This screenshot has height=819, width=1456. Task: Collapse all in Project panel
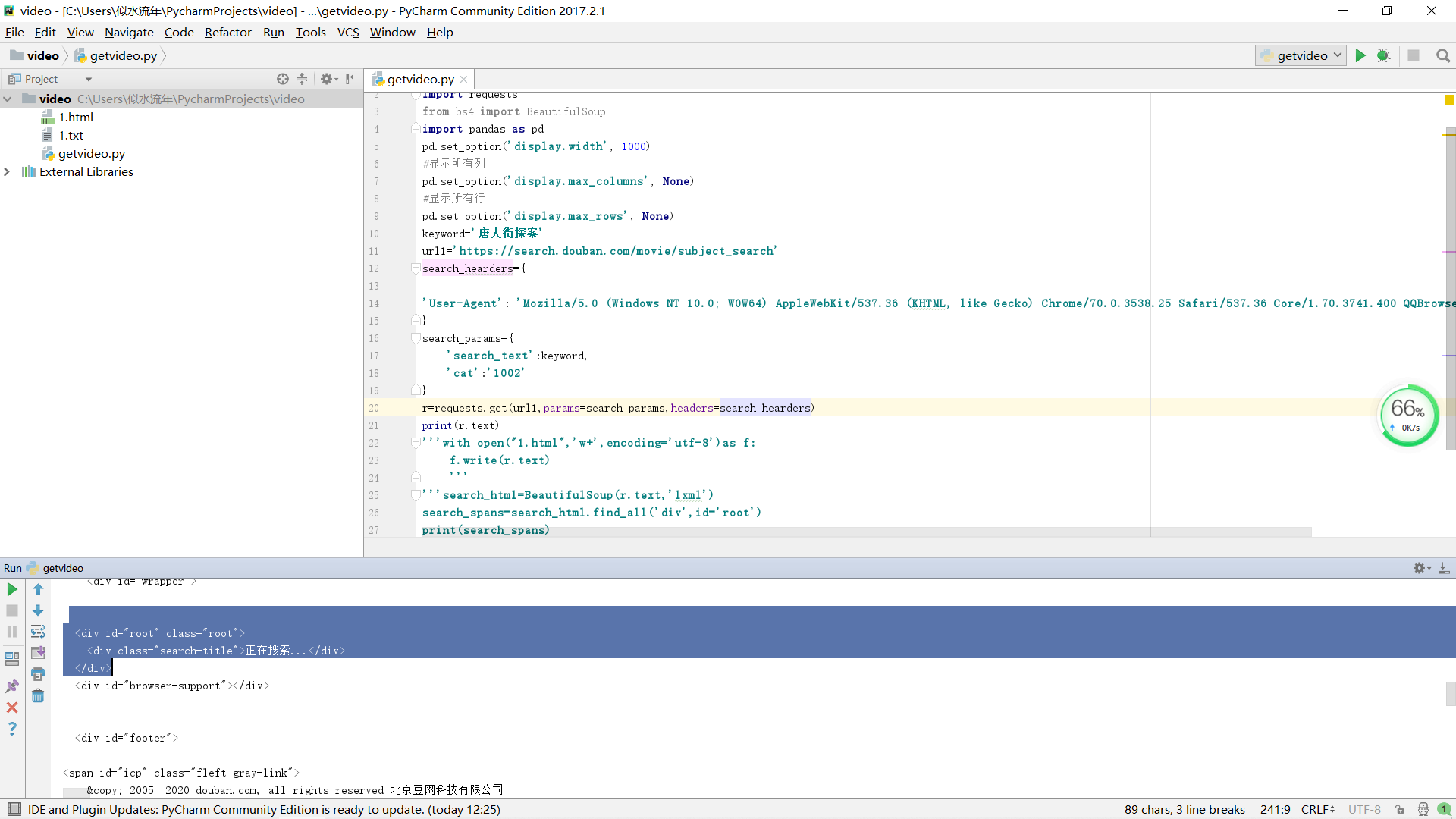(302, 79)
